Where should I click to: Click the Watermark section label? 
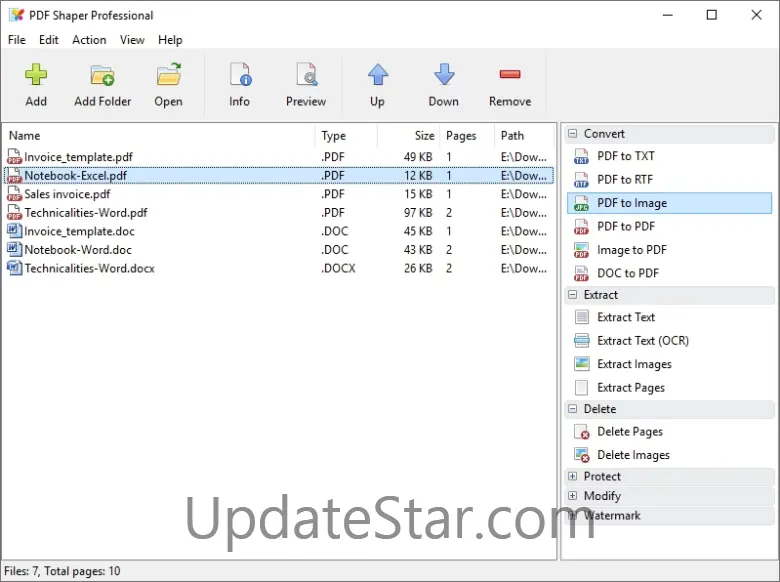(x=612, y=515)
